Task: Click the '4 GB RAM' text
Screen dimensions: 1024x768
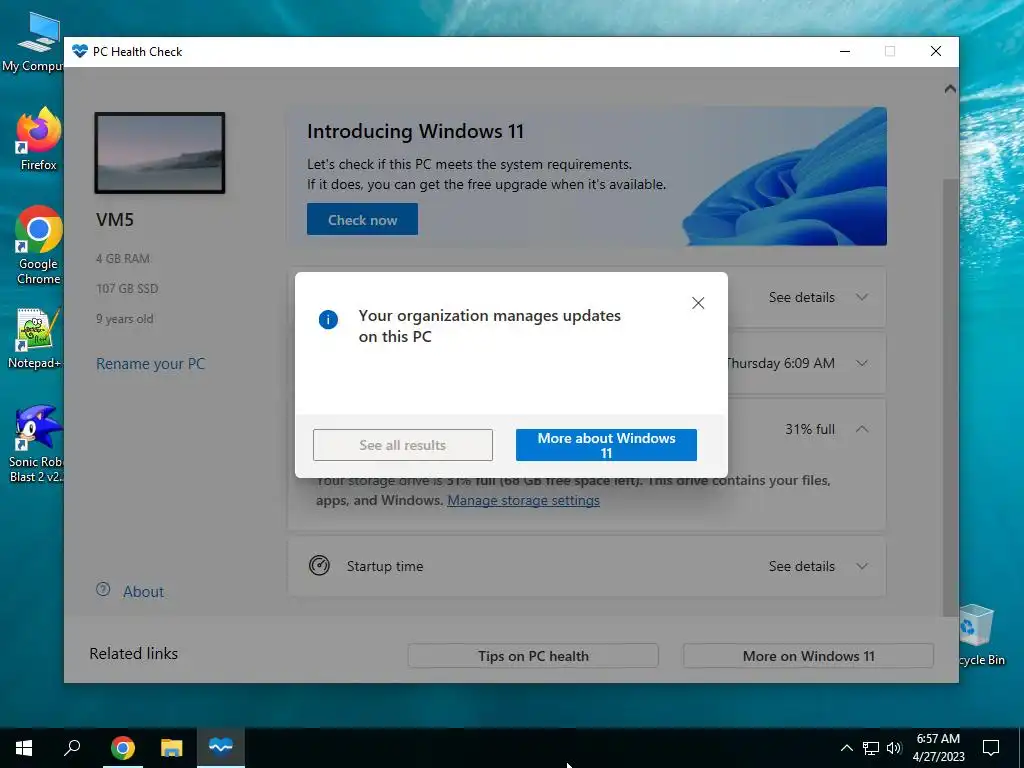Action: click(123, 259)
